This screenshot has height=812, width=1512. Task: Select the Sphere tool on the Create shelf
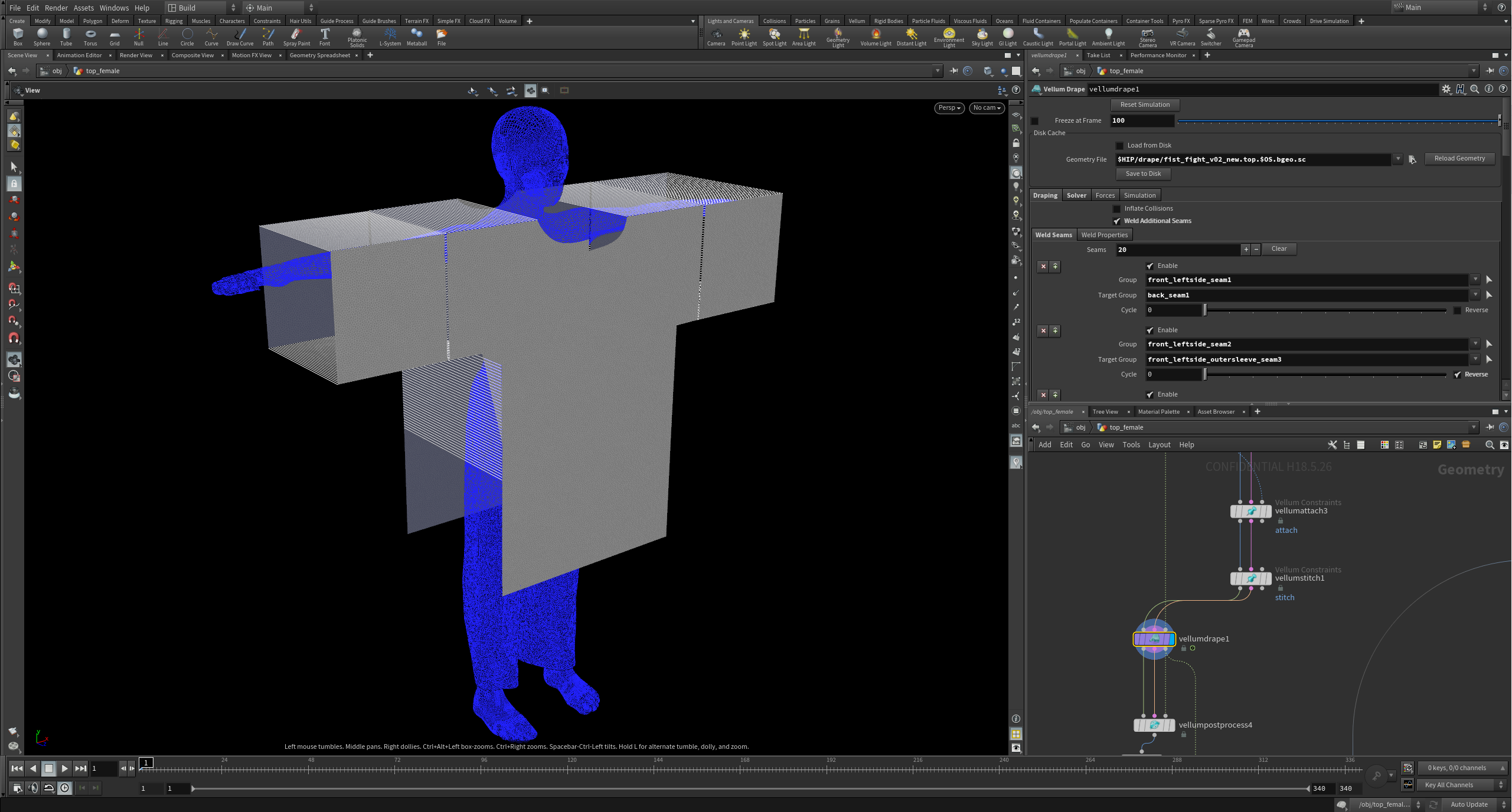(x=41, y=37)
